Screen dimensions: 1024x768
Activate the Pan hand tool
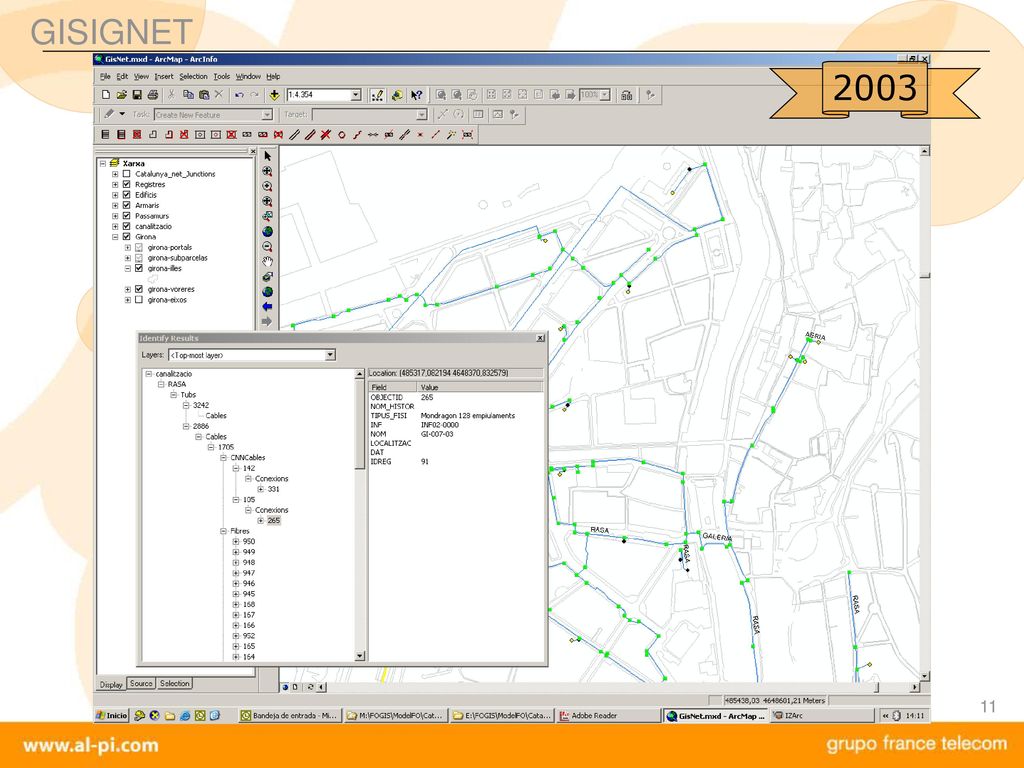pyautogui.click(x=267, y=262)
